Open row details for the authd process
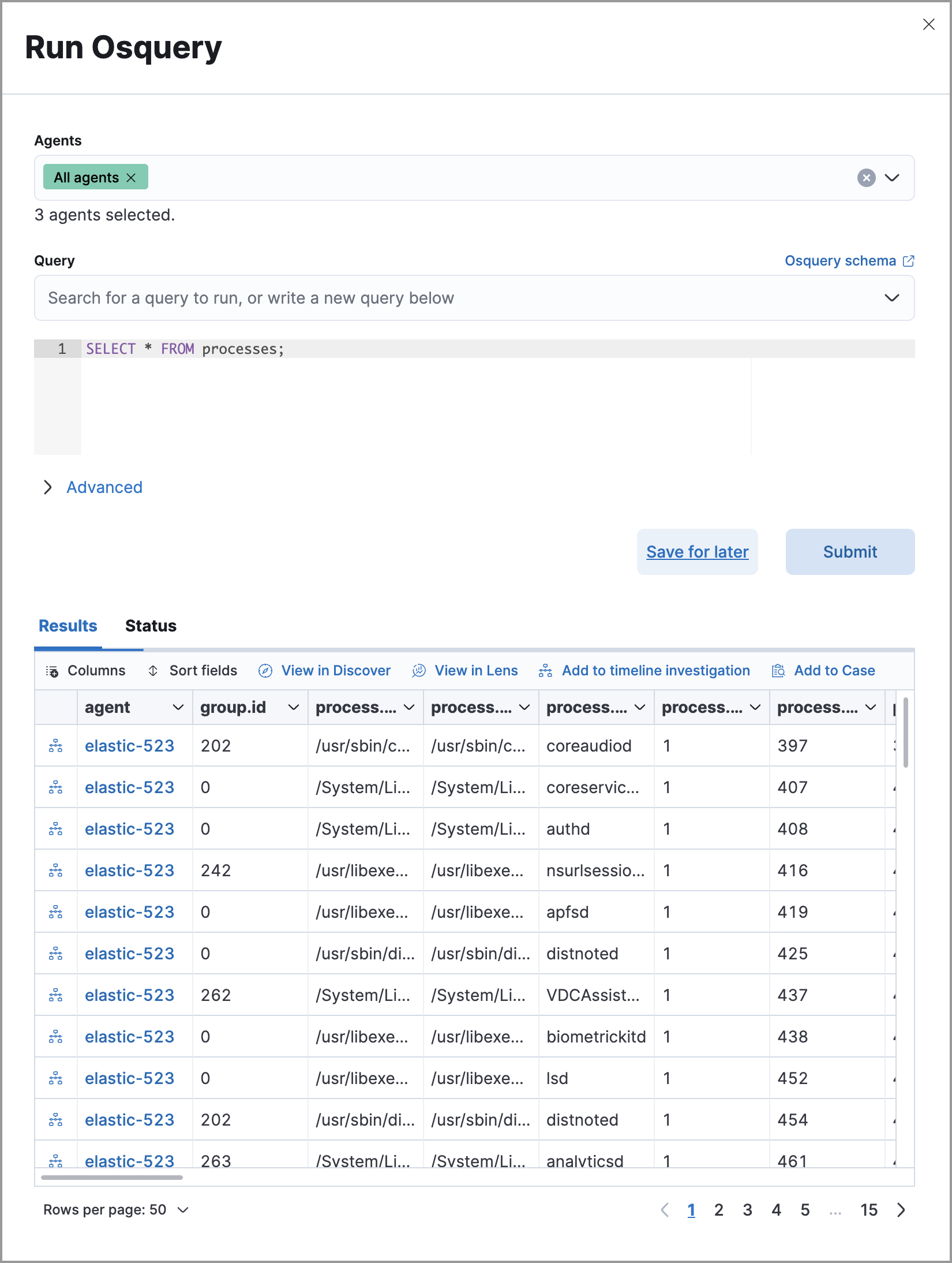This screenshot has height=1263, width=952. click(x=55, y=828)
